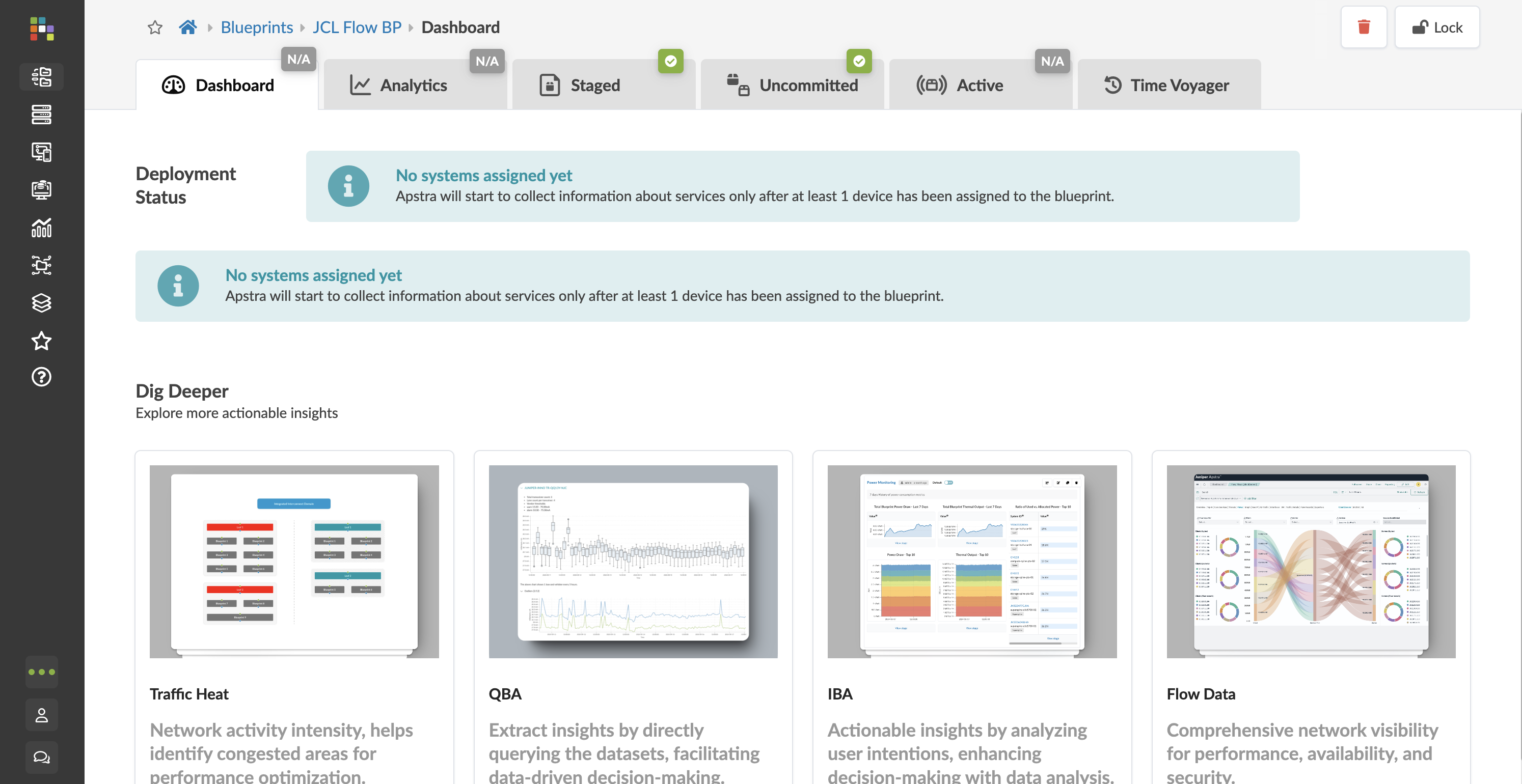The image size is (1522, 784).
Task: Open Favorites star icon in the sidebar
Action: 41,341
